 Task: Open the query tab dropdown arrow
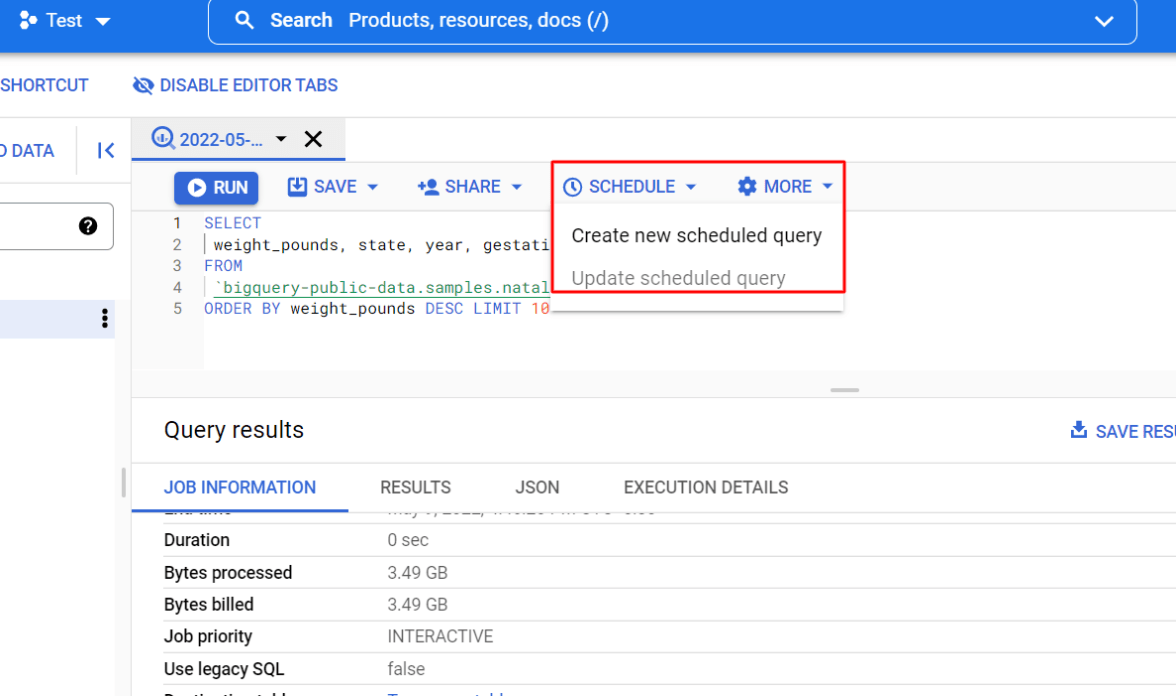pyautogui.click(x=281, y=139)
